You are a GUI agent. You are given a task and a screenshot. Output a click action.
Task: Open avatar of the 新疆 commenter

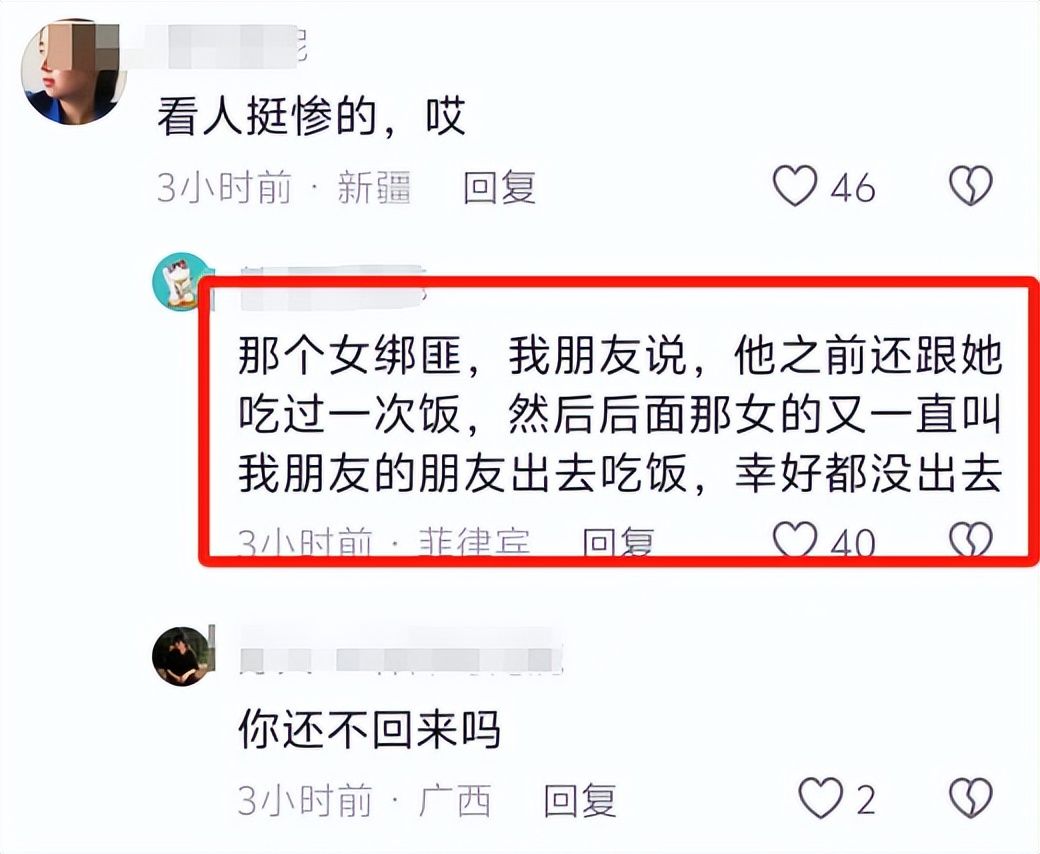[74, 72]
